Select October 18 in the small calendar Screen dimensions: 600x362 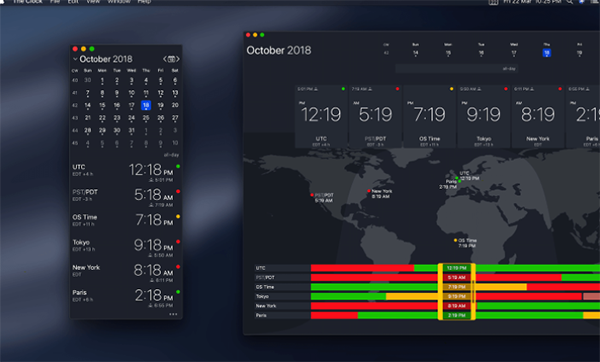[146, 105]
